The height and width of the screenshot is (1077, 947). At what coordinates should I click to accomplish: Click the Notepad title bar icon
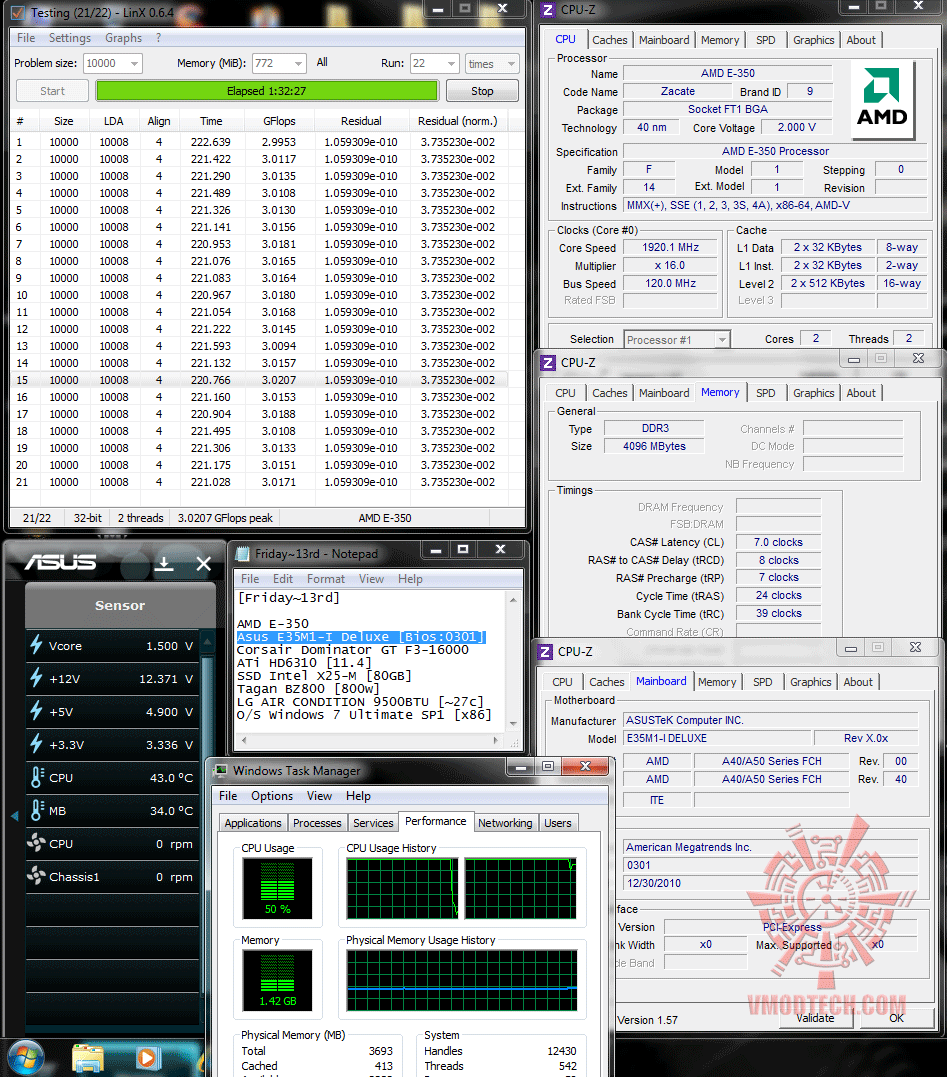click(242, 554)
